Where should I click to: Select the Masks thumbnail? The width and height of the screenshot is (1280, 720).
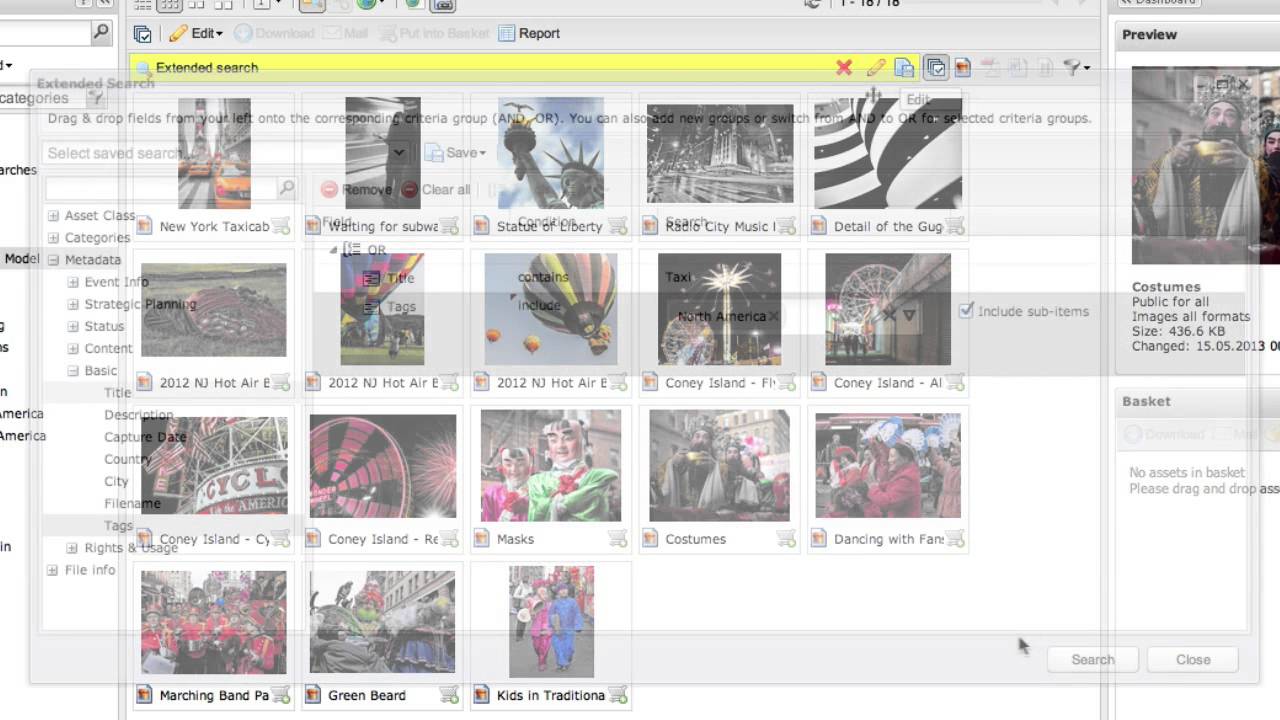(550, 465)
